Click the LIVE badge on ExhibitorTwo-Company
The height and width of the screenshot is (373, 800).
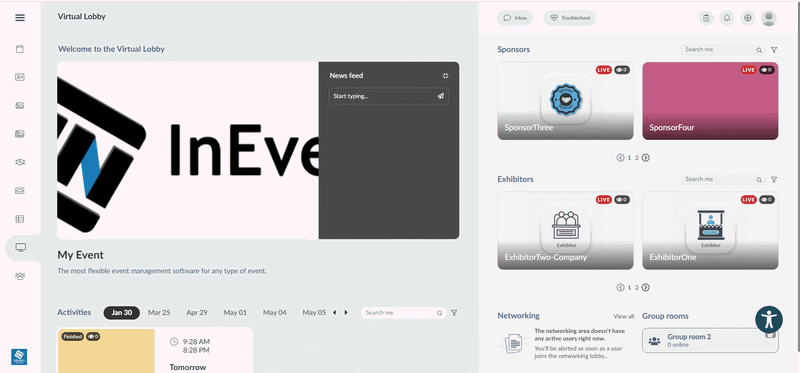[x=604, y=200]
